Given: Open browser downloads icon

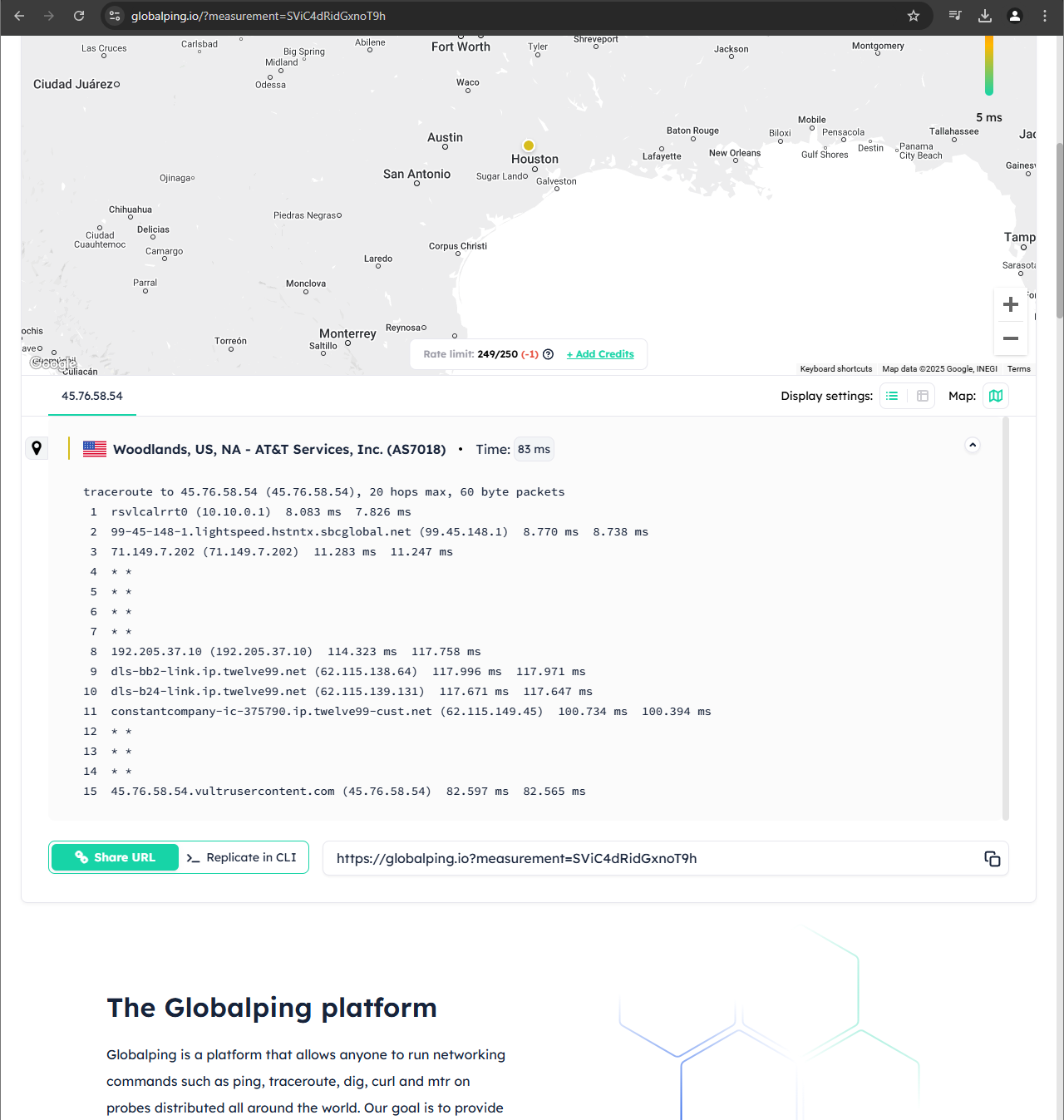Looking at the screenshot, I should pyautogui.click(x=985, y=16).
